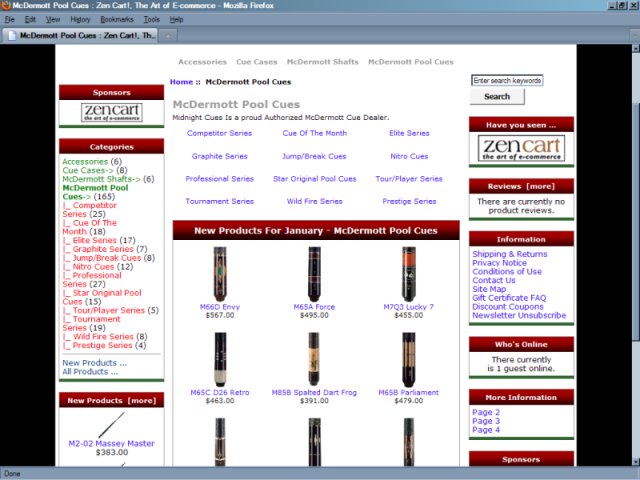This screenshot has height=480, width=640.
Task: Click the M65C D26 Retro cue thumbnail
Action: click(220, 360)
